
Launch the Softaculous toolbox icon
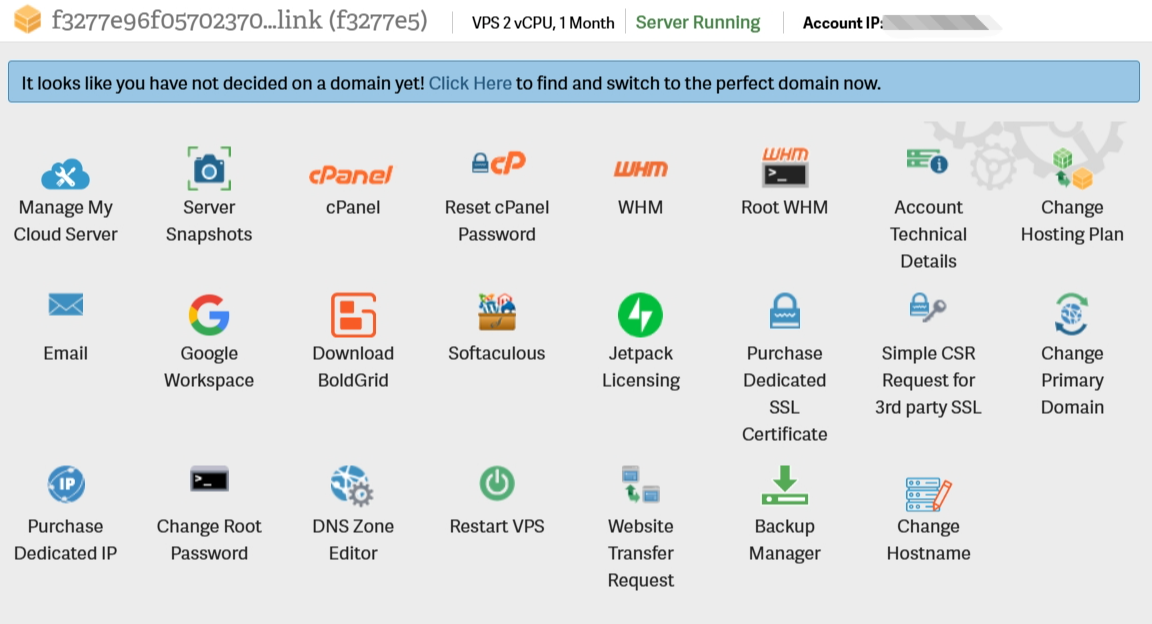(x=497, y=312)
